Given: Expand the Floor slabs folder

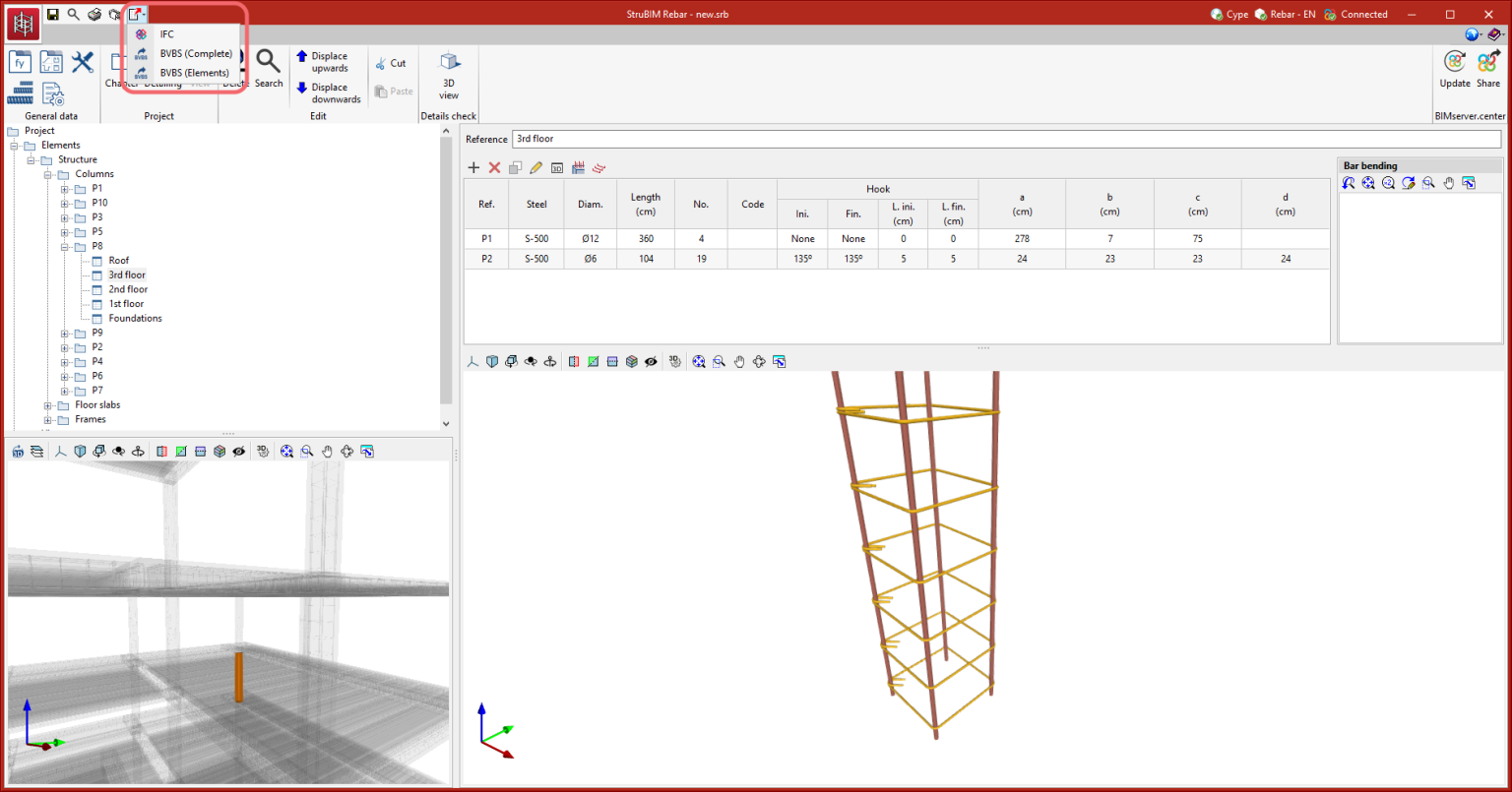Looking at the screenshot, I should click(48, 404).
